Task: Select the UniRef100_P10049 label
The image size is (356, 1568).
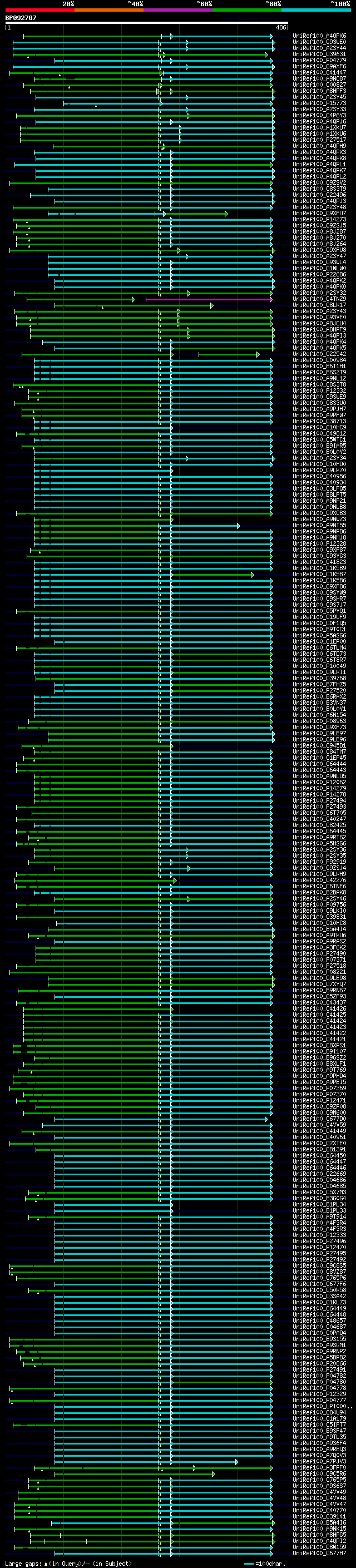Action: (x=319, y=666)
